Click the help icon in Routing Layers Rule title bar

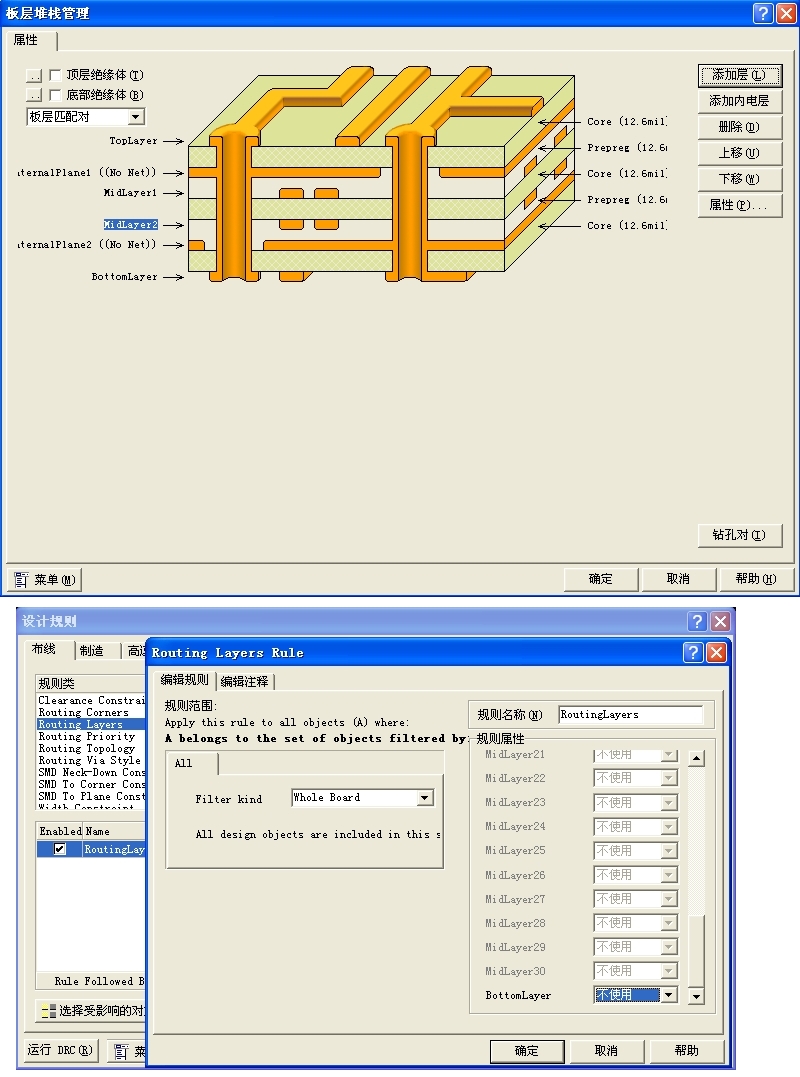[x=694, y=652]
